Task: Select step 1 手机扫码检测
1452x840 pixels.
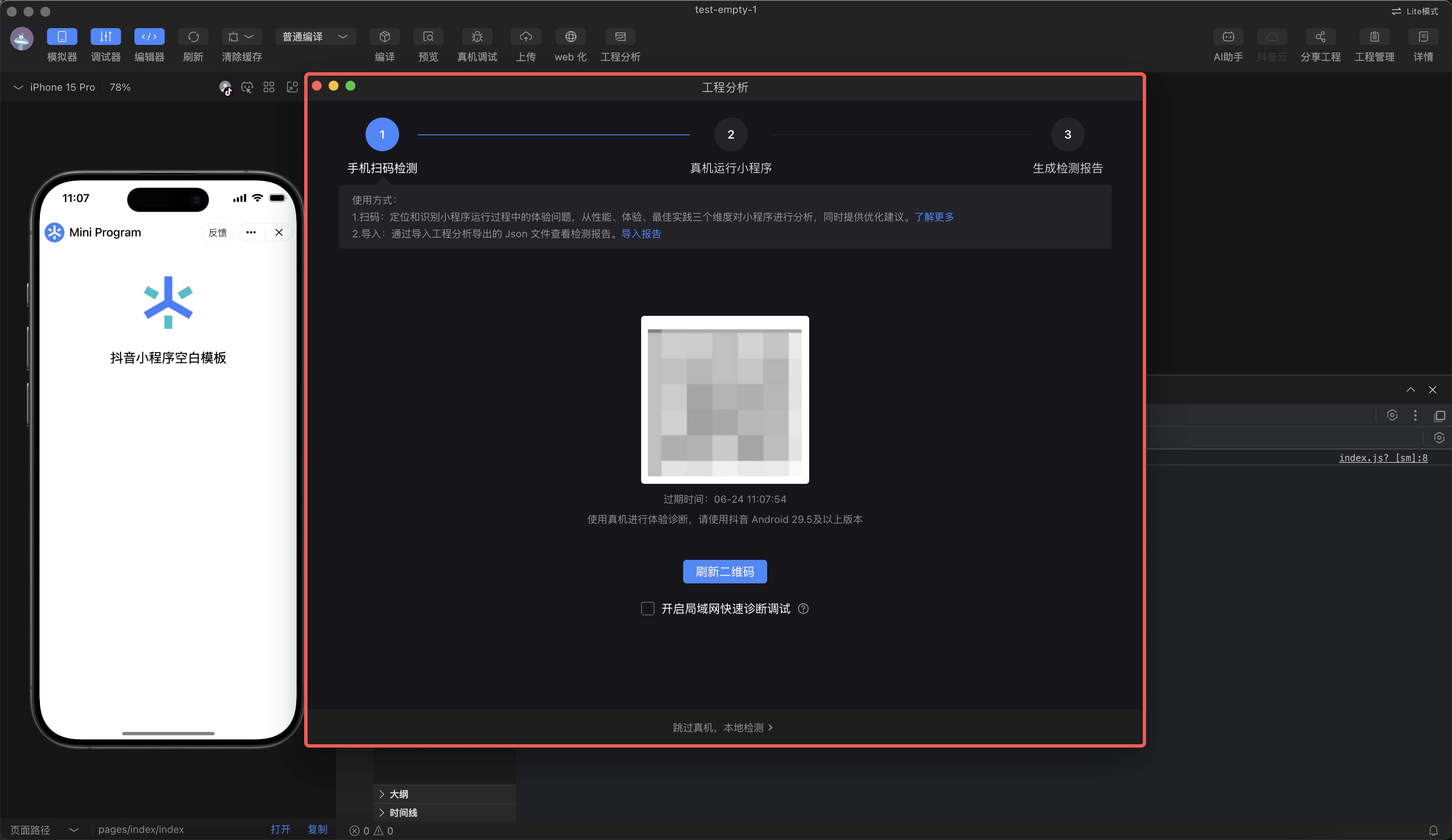Action: pos(382,134)
